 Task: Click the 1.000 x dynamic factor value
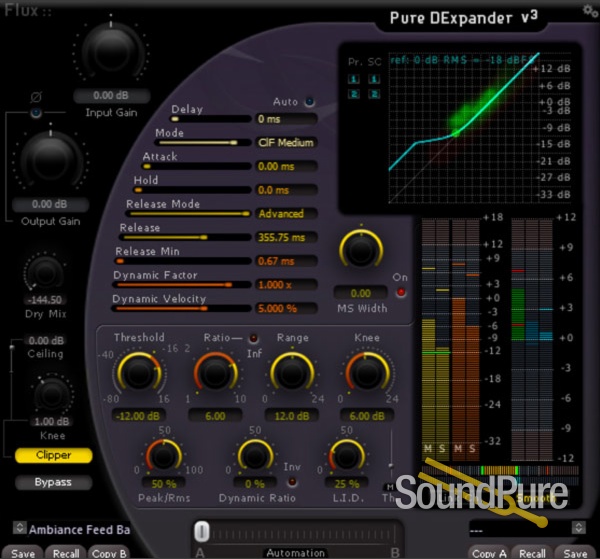pos(286,285)
